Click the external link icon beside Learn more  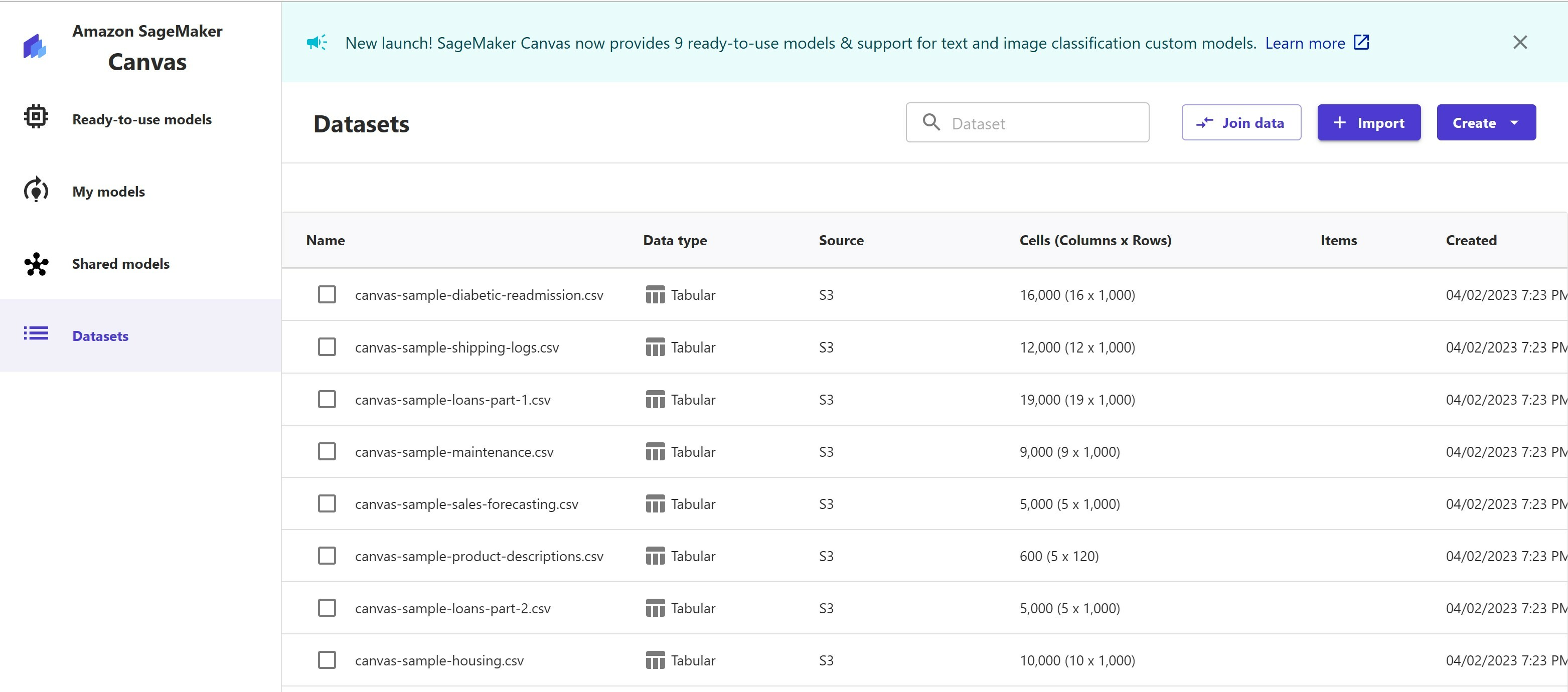[x=1361, y=43]
